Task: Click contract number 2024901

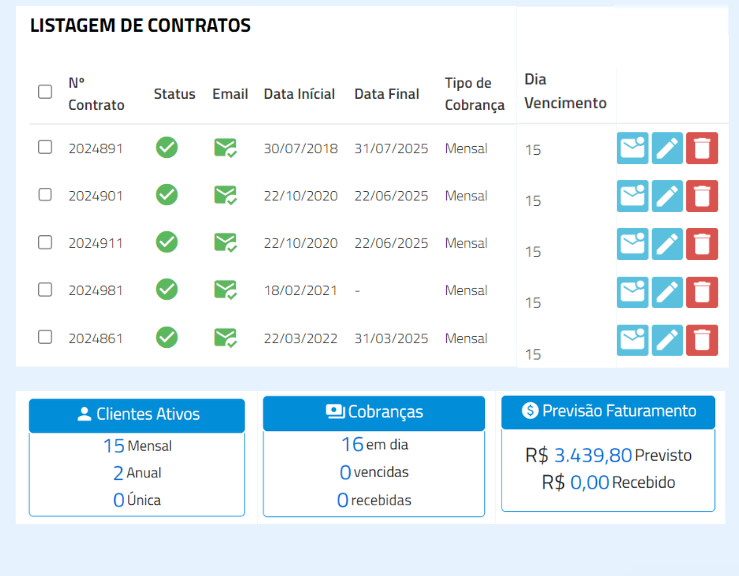Action: pyautogui.click(x=96, y=196)
